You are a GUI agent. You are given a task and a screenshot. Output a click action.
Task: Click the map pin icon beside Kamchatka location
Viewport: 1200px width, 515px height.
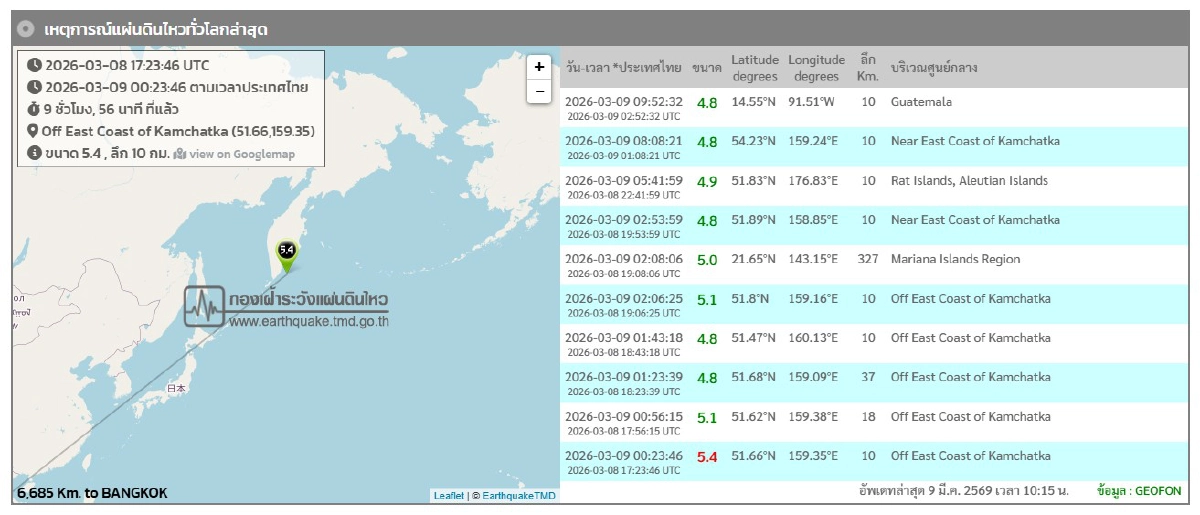(x=34, y=131)
